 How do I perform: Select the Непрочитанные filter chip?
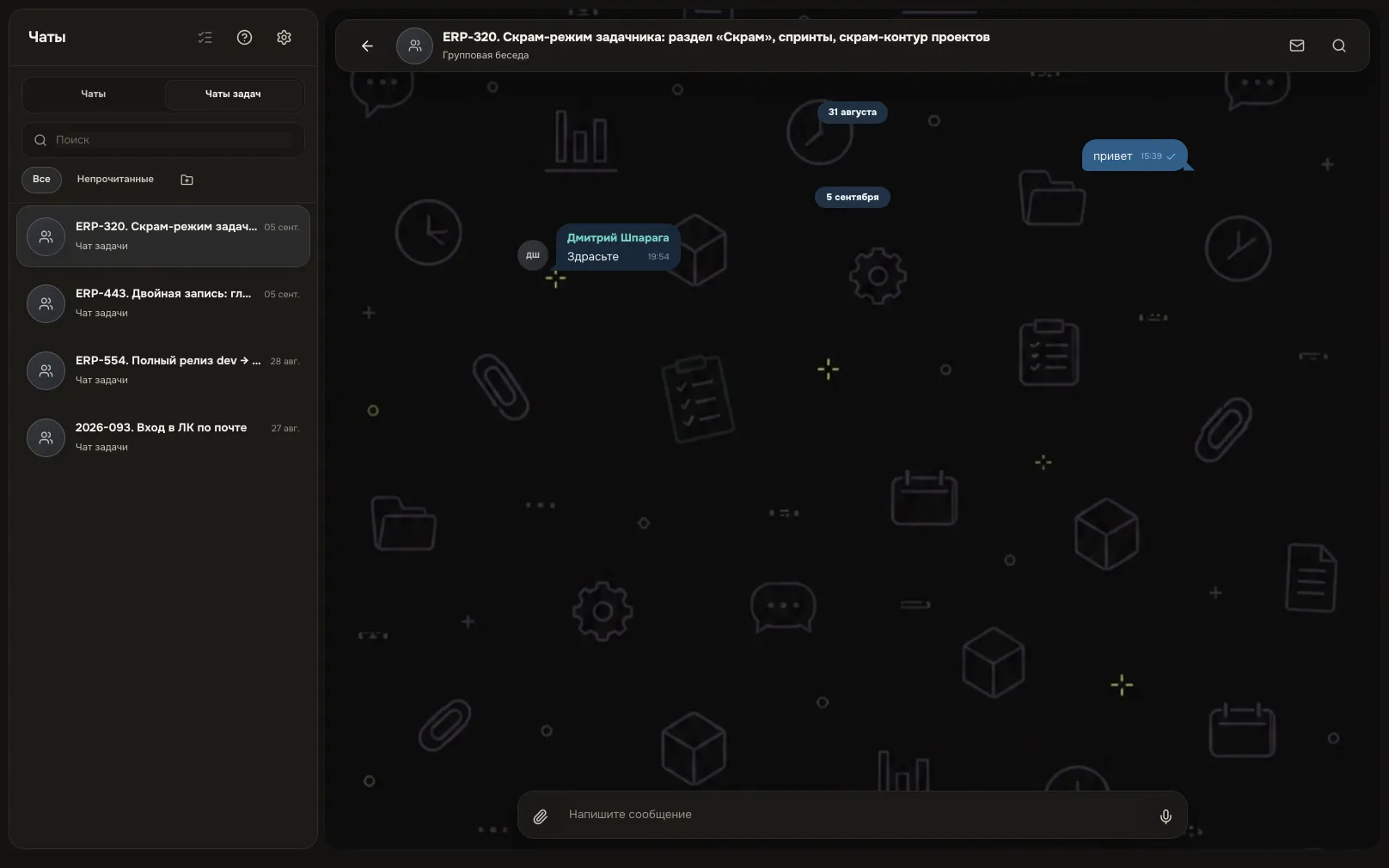[x=115, y=179]
